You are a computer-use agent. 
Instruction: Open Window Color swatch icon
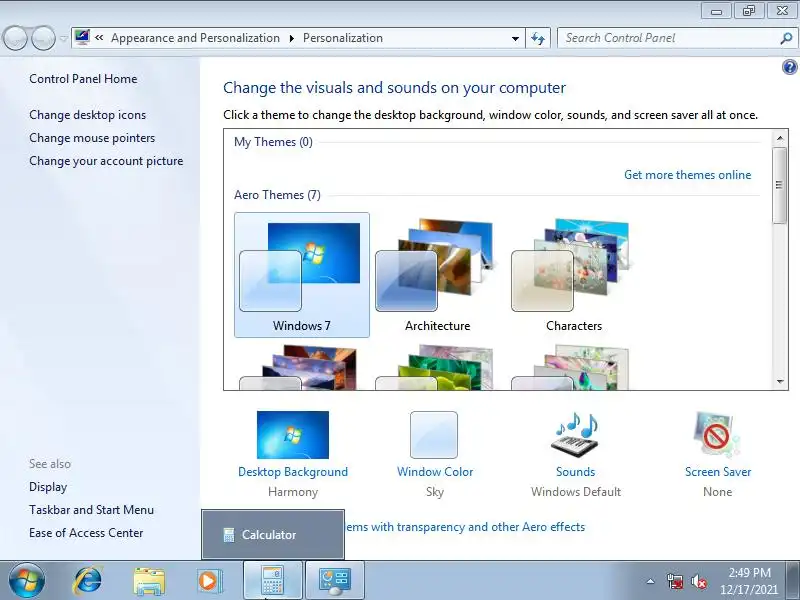tap(434, 435)
